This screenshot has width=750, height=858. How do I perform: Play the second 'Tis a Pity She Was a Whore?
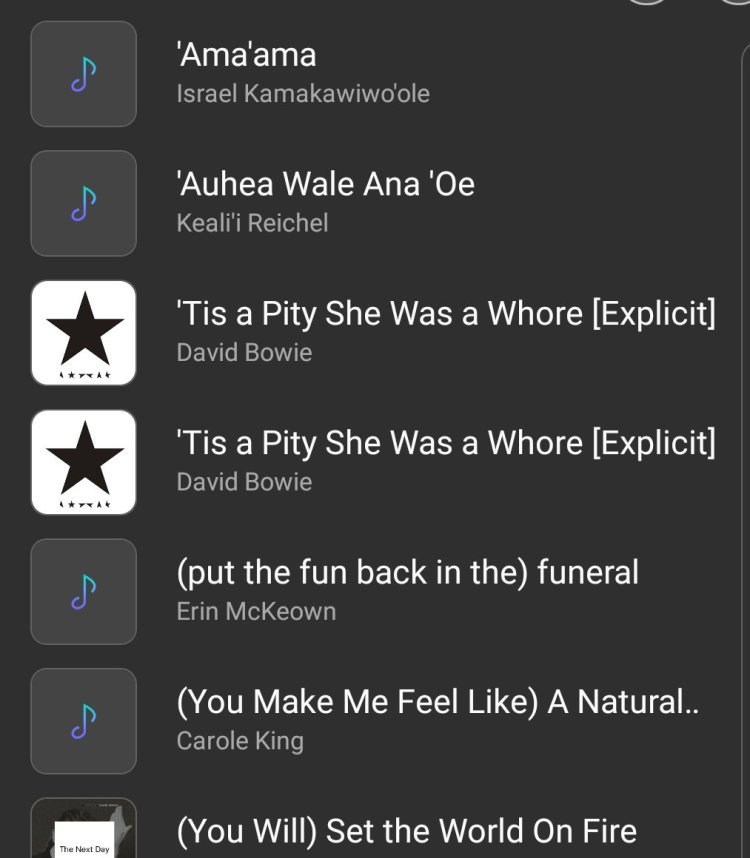click(x=446, y=443)
